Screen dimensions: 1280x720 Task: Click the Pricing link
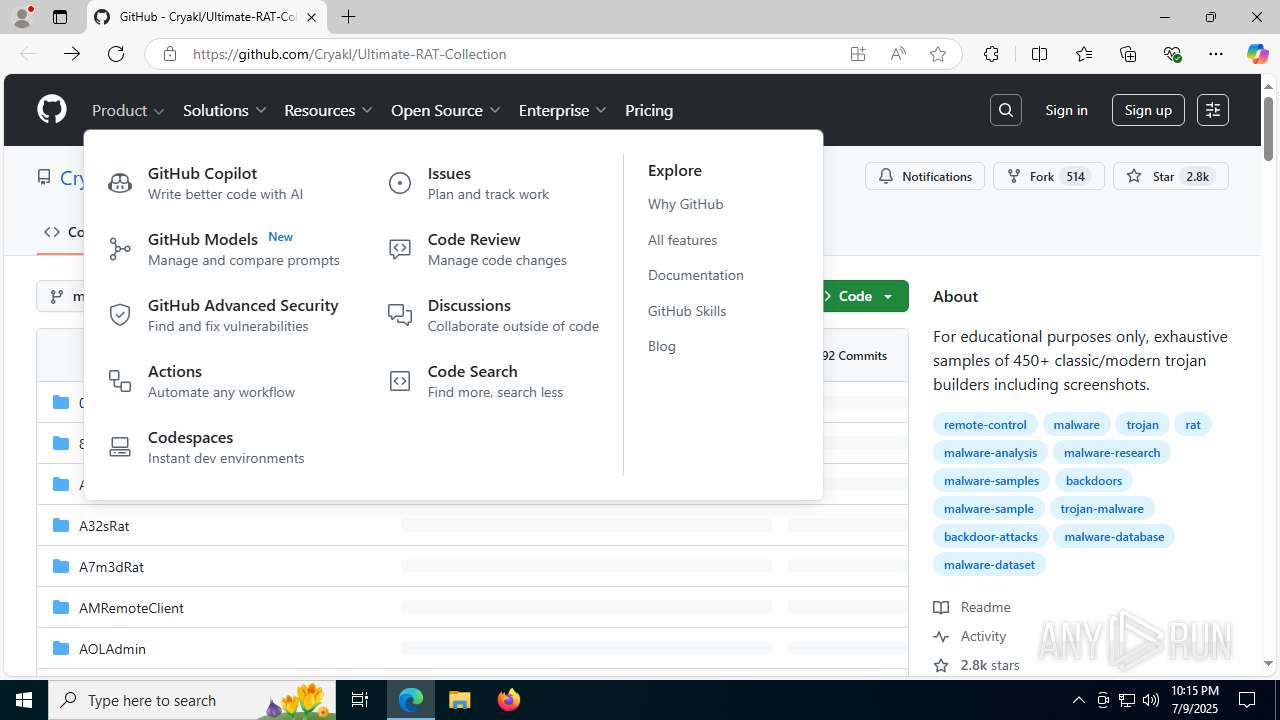(x=649, y=110)
